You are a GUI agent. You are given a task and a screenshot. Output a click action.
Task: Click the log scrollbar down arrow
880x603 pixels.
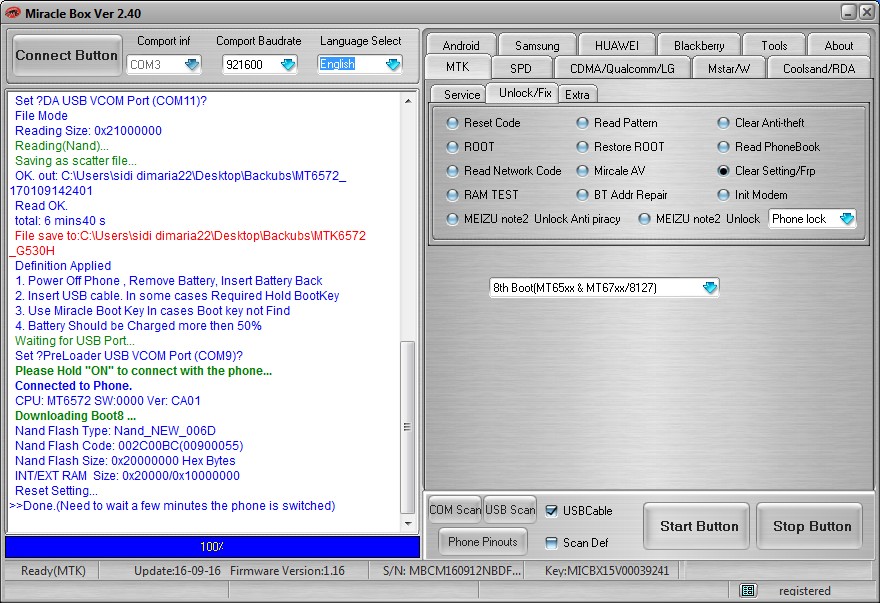click(408, 524)
